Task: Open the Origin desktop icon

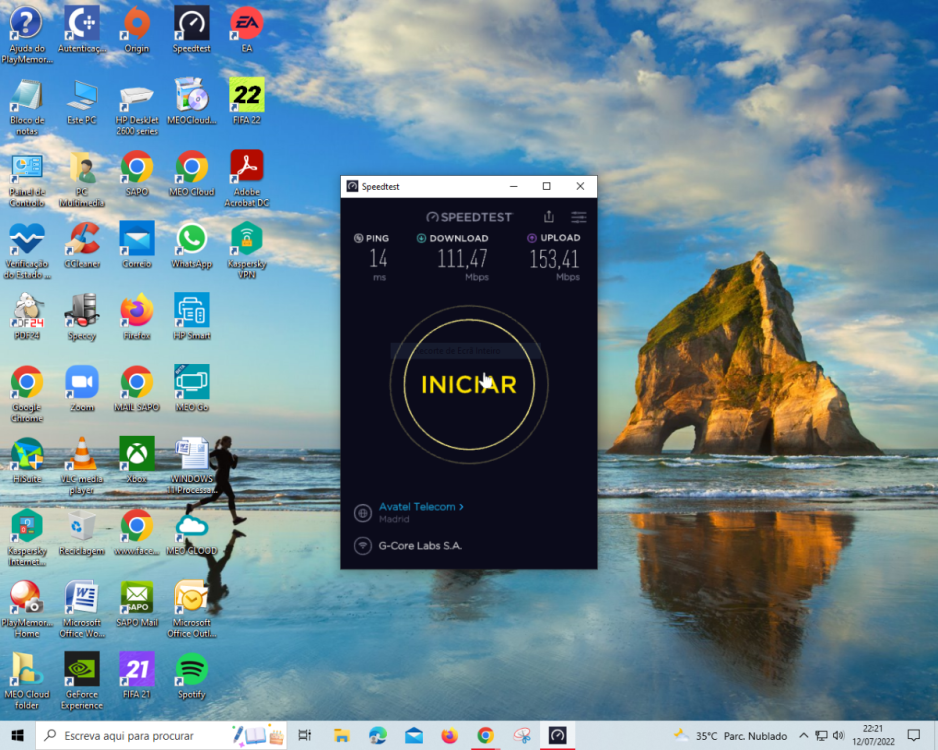Action: click(x=136, y=30)
